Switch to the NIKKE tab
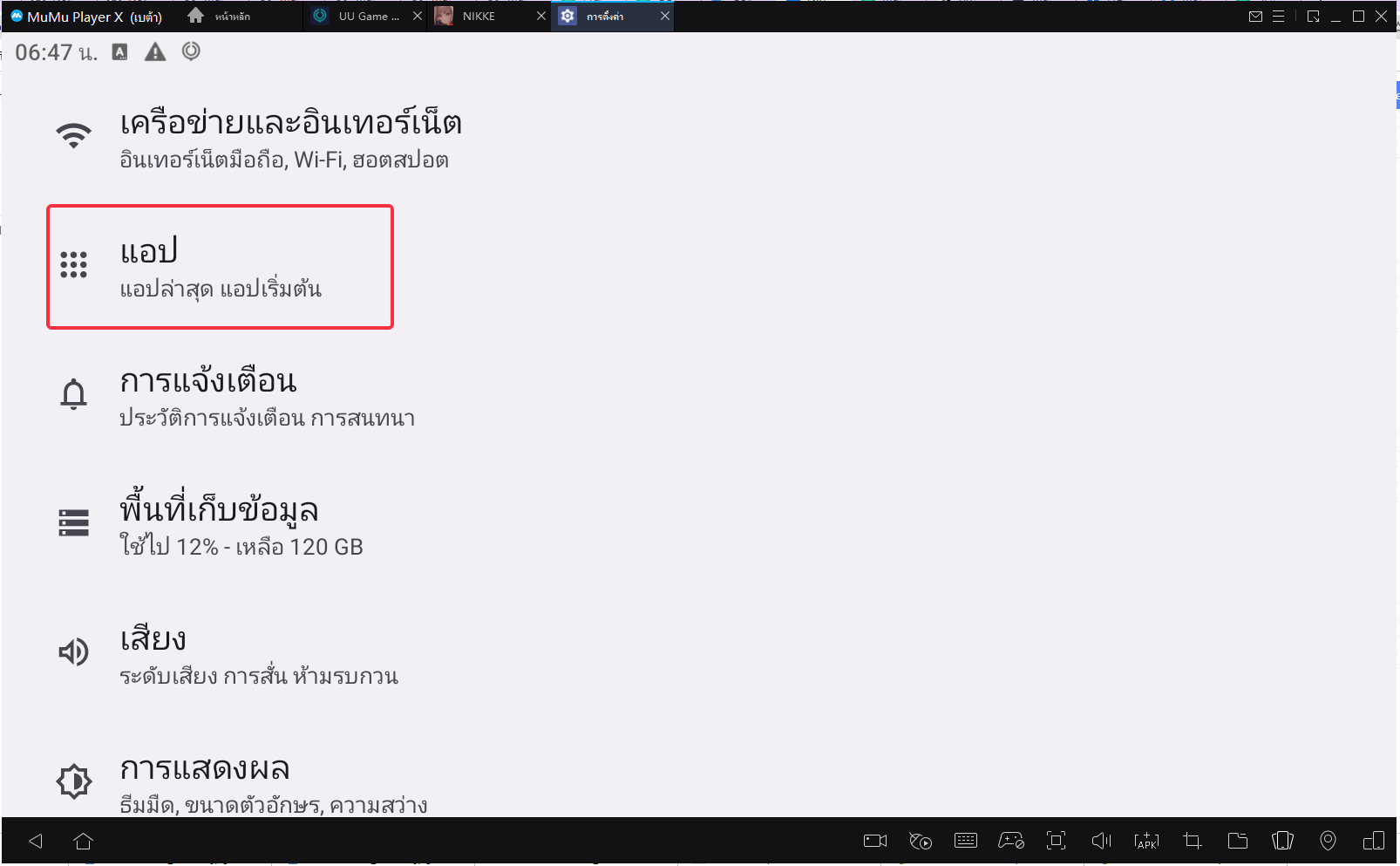This screenshot has height=866, width=1400. (478, 17)
